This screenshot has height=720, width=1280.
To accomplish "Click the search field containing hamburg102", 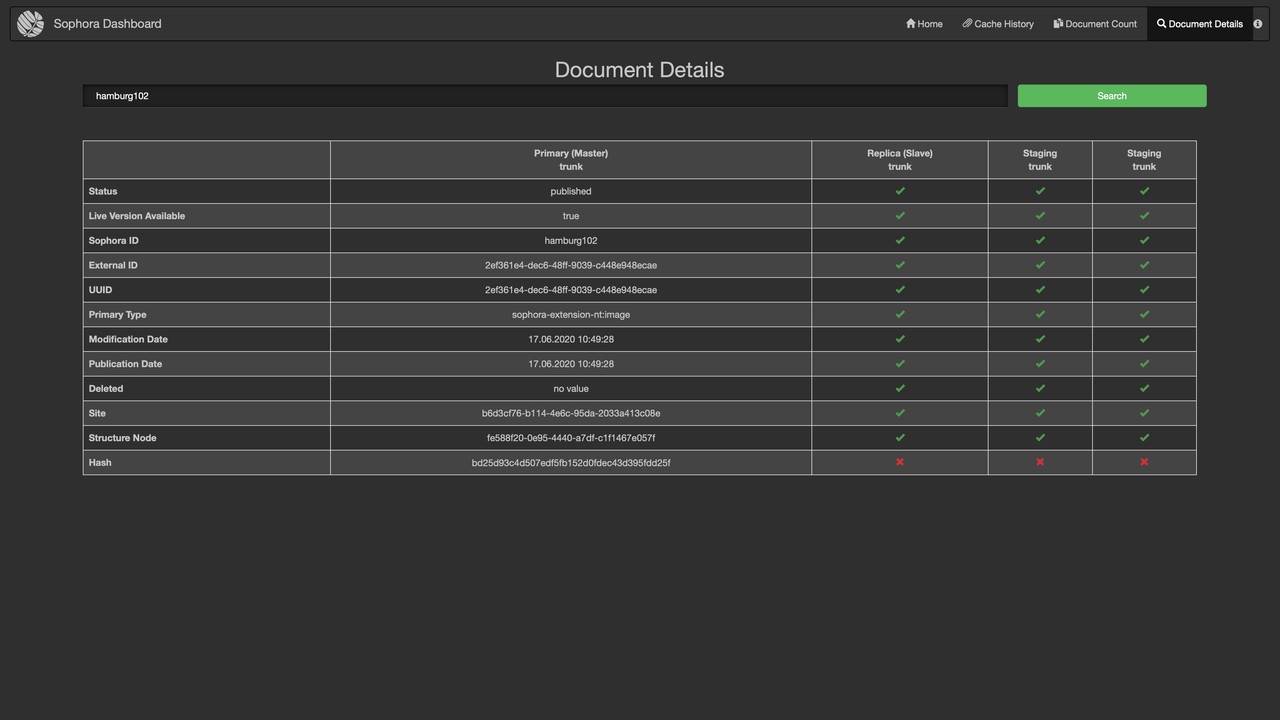I will [x=545, y=95].
